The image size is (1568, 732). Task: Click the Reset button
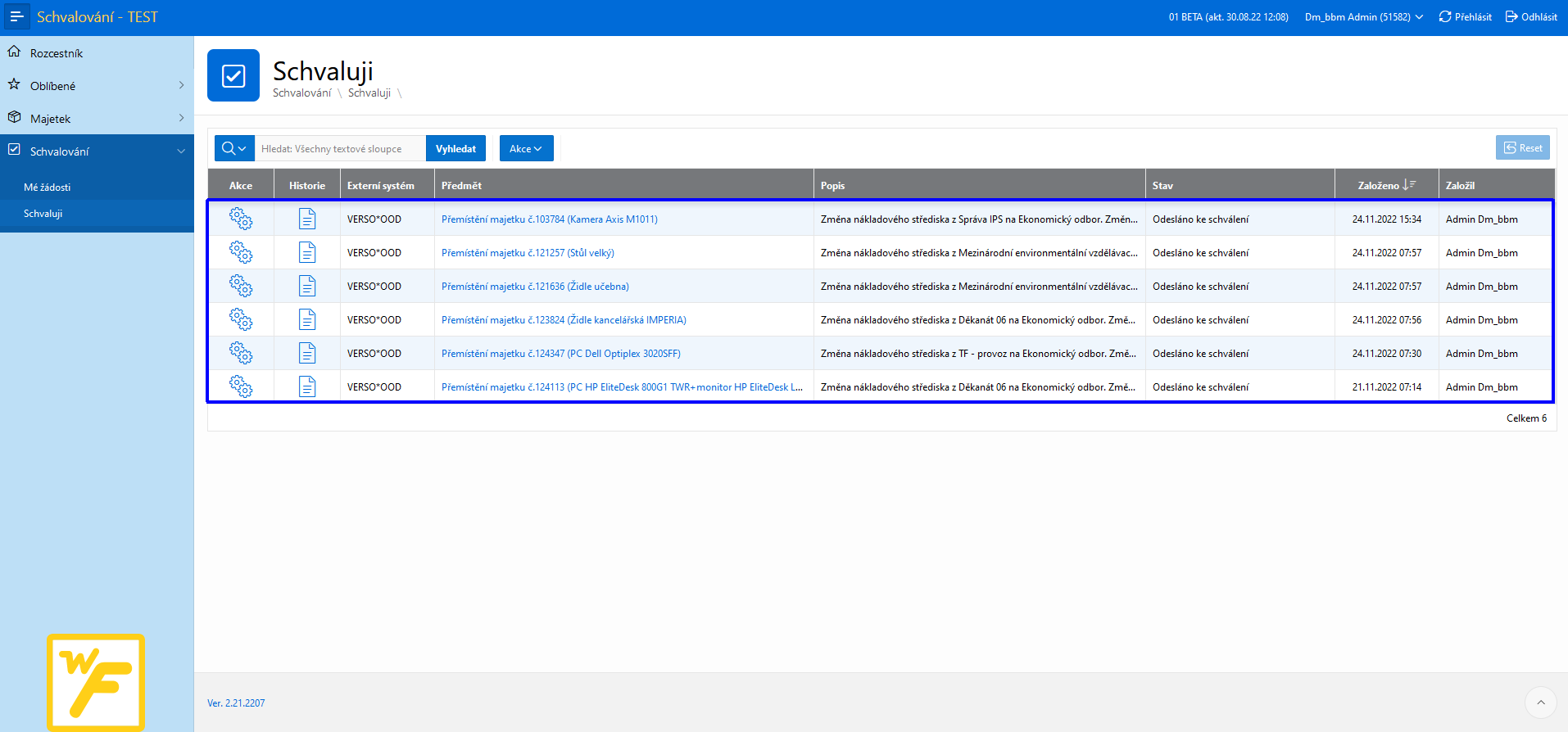click(x=1522, y=147)
